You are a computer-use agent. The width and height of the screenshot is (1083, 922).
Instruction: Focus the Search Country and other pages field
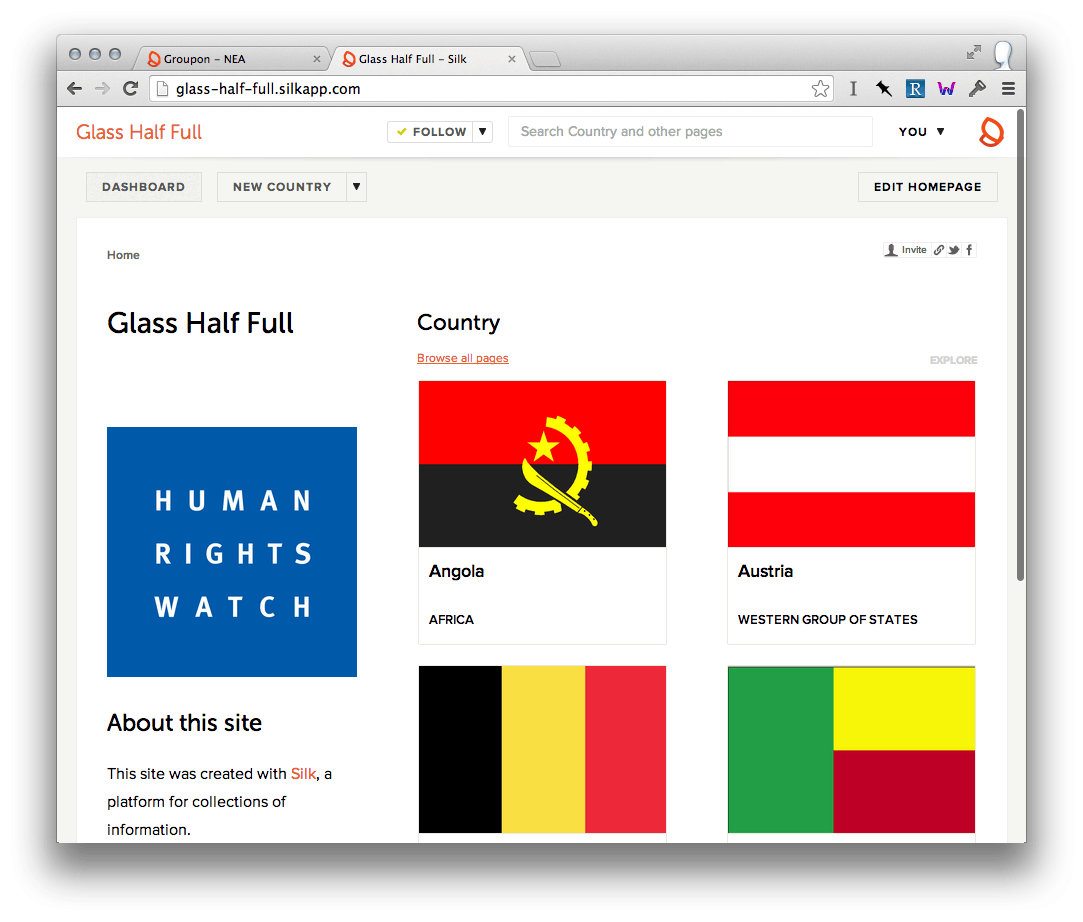[x=690, y=131]
